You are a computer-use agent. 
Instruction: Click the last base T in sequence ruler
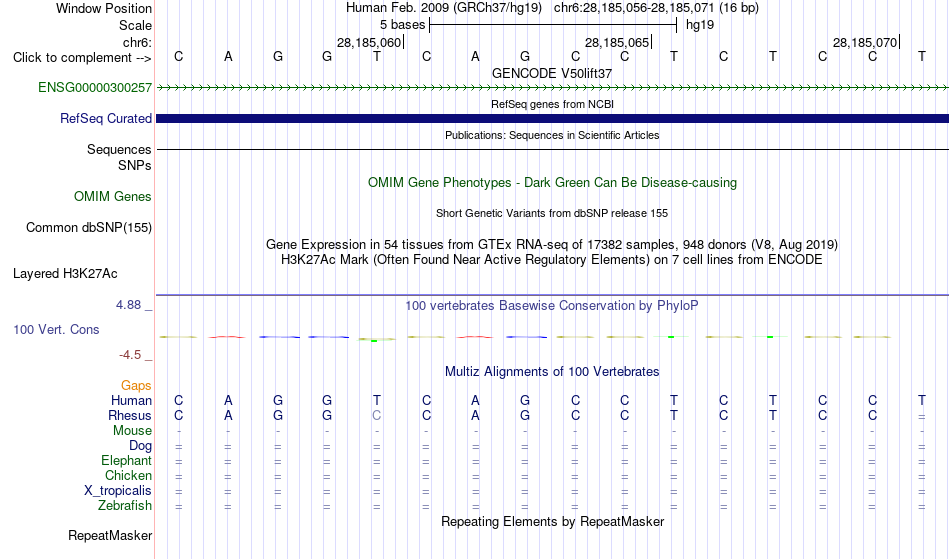coord(922,56)
